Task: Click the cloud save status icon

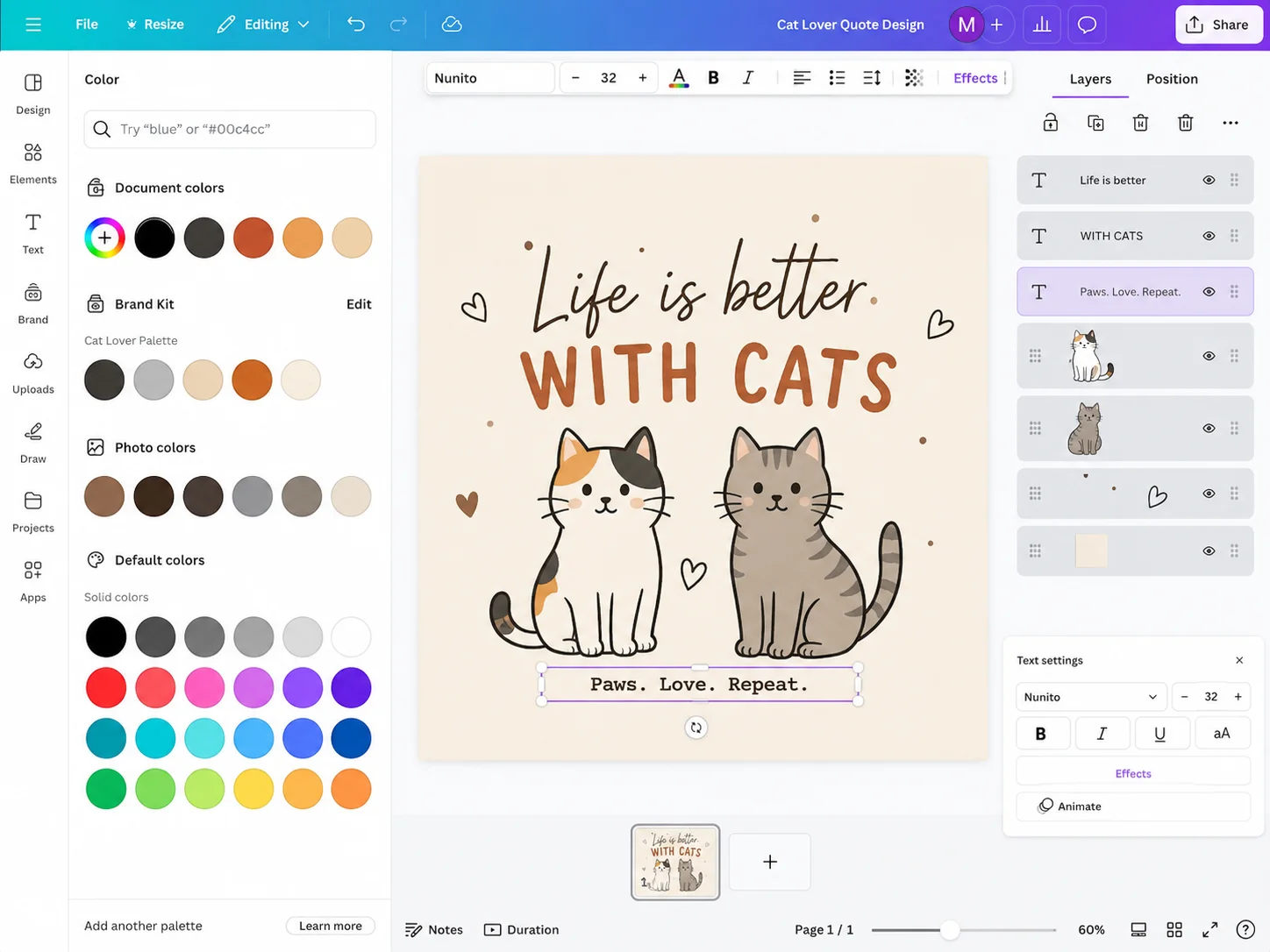Action: pos(452,25)
